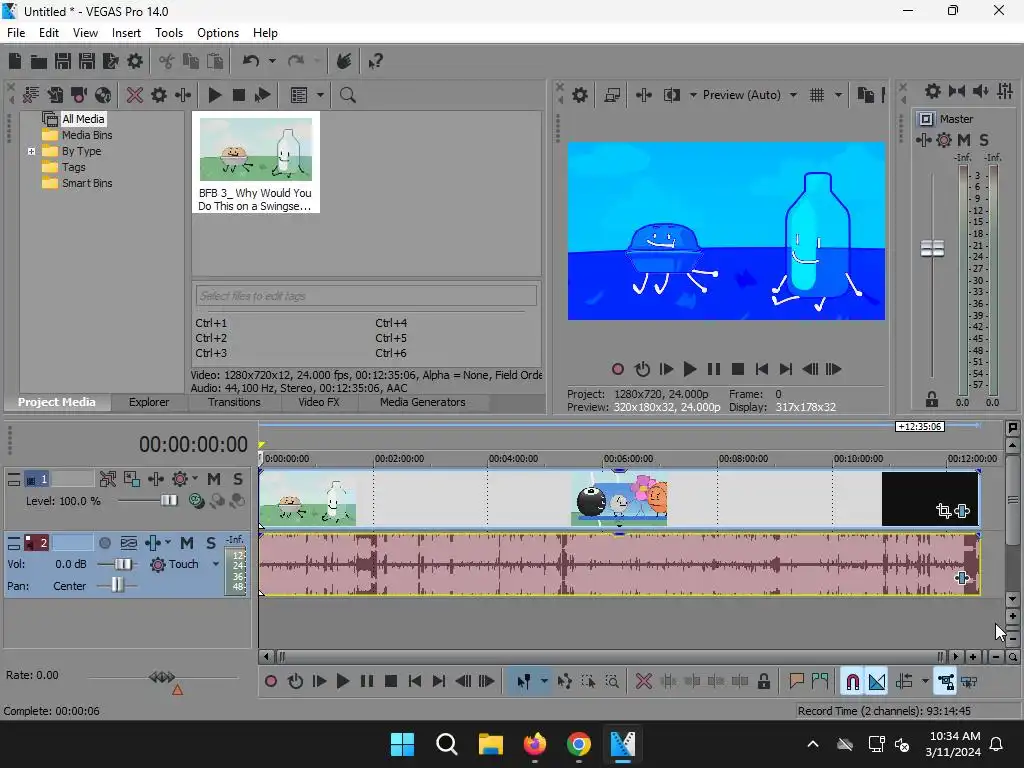Mute audio track 2 with M
Image resolution: width=1024 pixels, height=768 pixels.
click(x=187, y=543)
